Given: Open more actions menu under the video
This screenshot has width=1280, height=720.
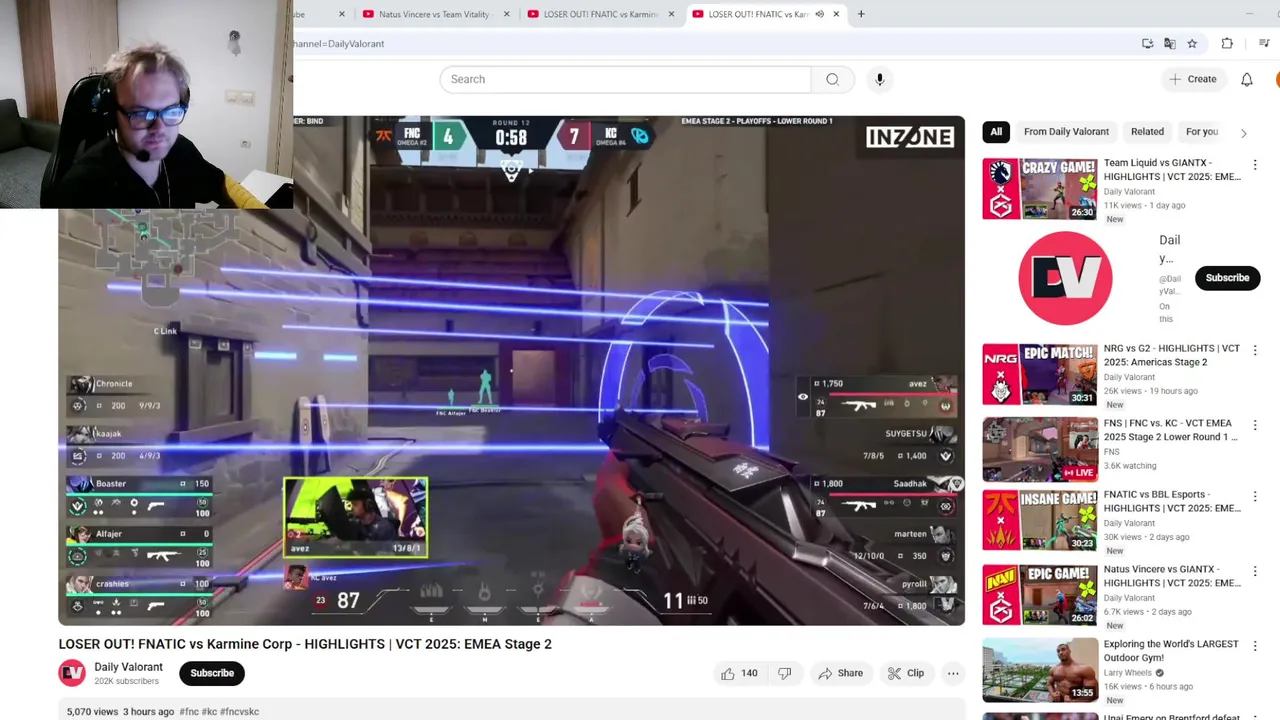Looking at the screenshot, I should 953,674.
